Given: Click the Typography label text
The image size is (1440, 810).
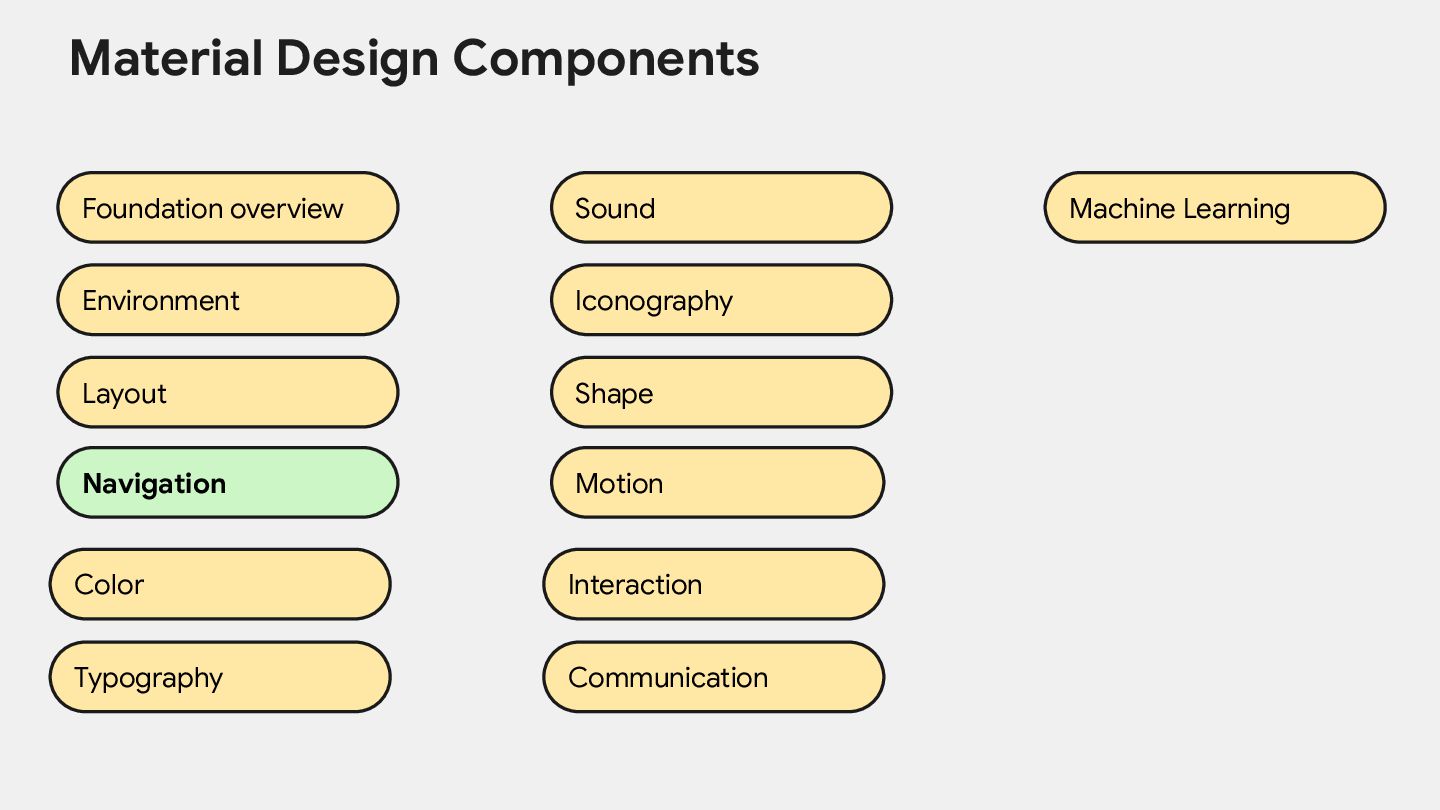Looking at the screenshot, I should [x=148, y=678].
